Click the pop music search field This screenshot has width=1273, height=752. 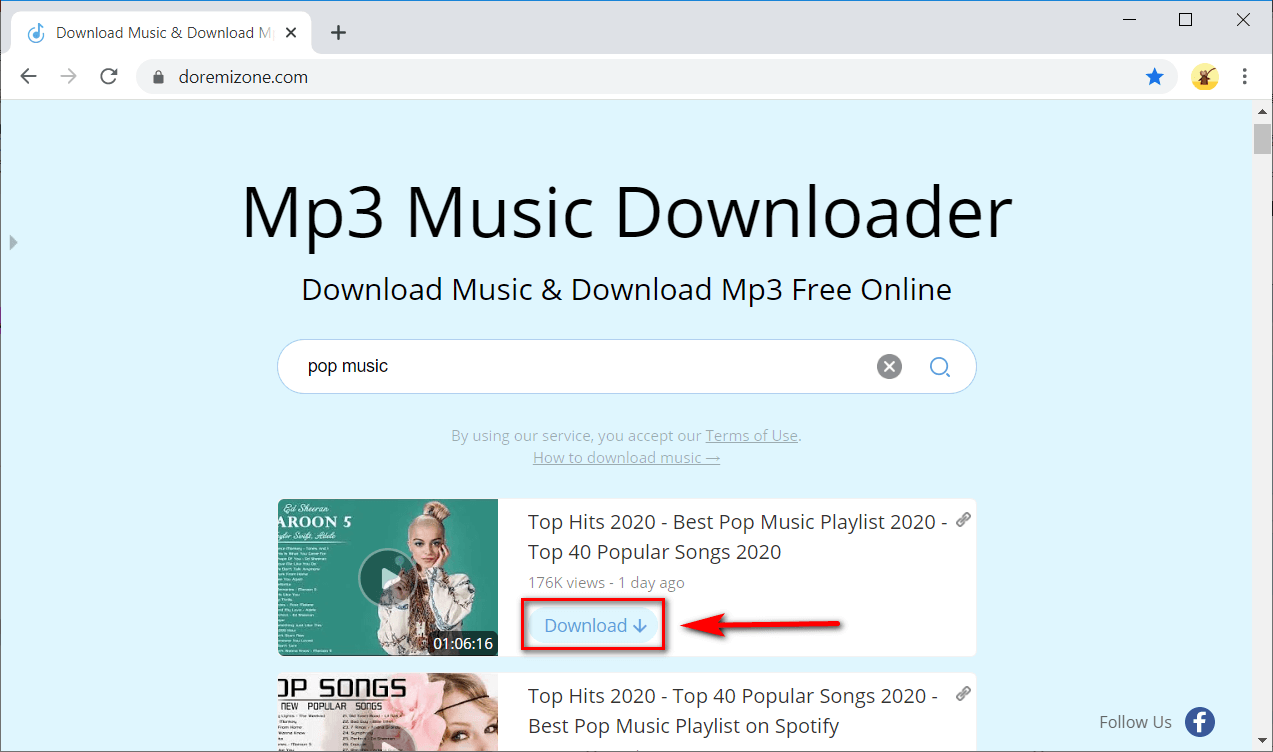pos(580,367)
